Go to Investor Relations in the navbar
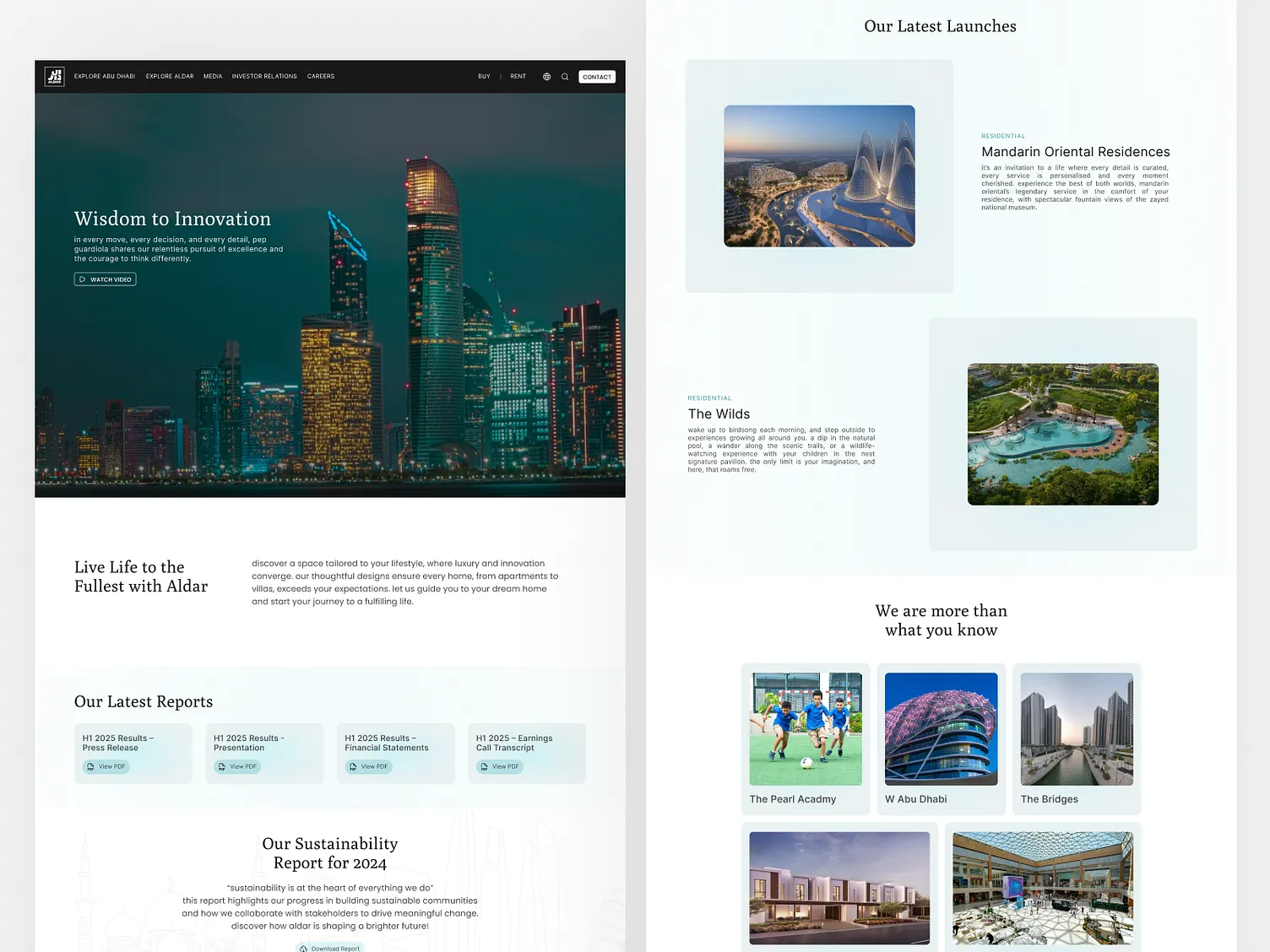Screen dimensions: 1270x952 (264, 77)
